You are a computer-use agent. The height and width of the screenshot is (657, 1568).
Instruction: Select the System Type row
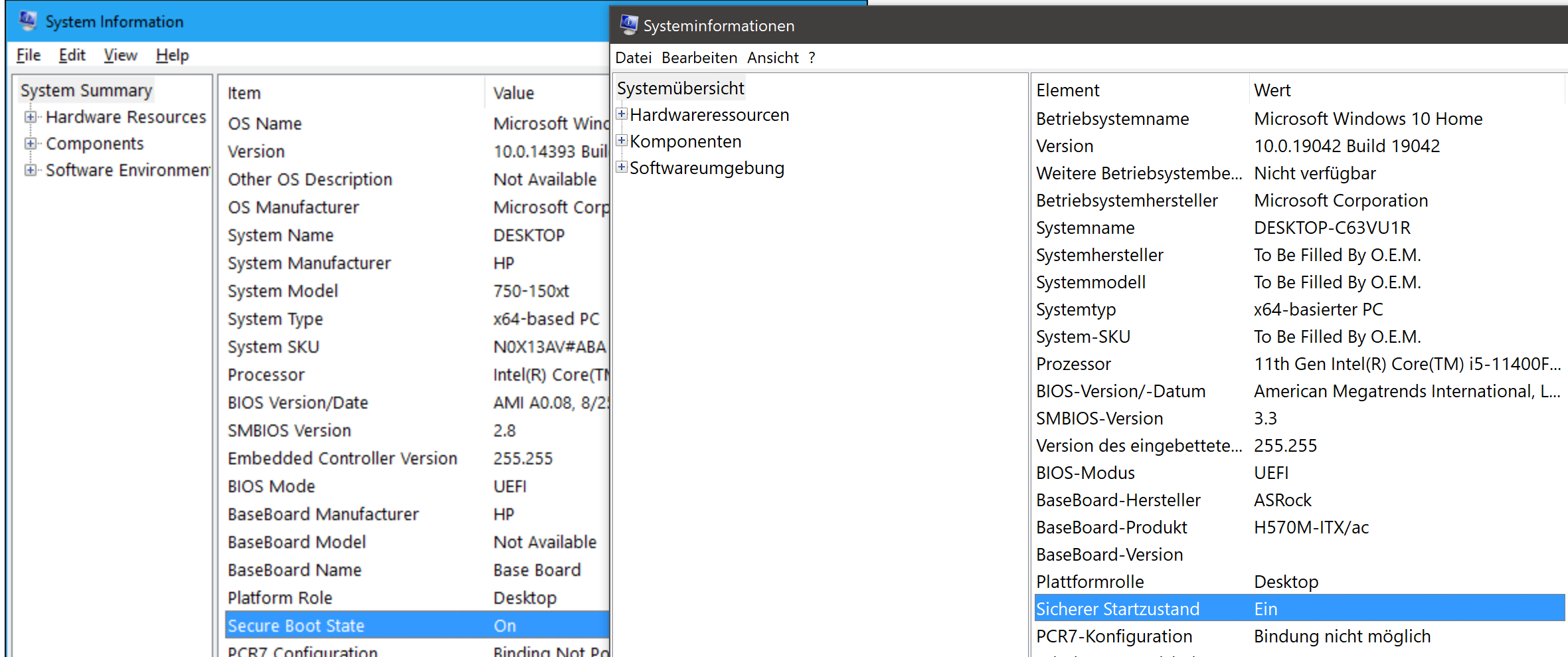coord(417,319)
